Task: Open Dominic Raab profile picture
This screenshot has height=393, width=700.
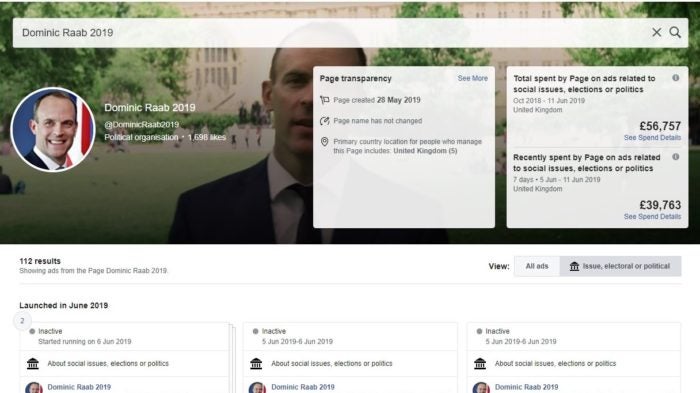Action: pyautogui.click(x=53, y=130)
